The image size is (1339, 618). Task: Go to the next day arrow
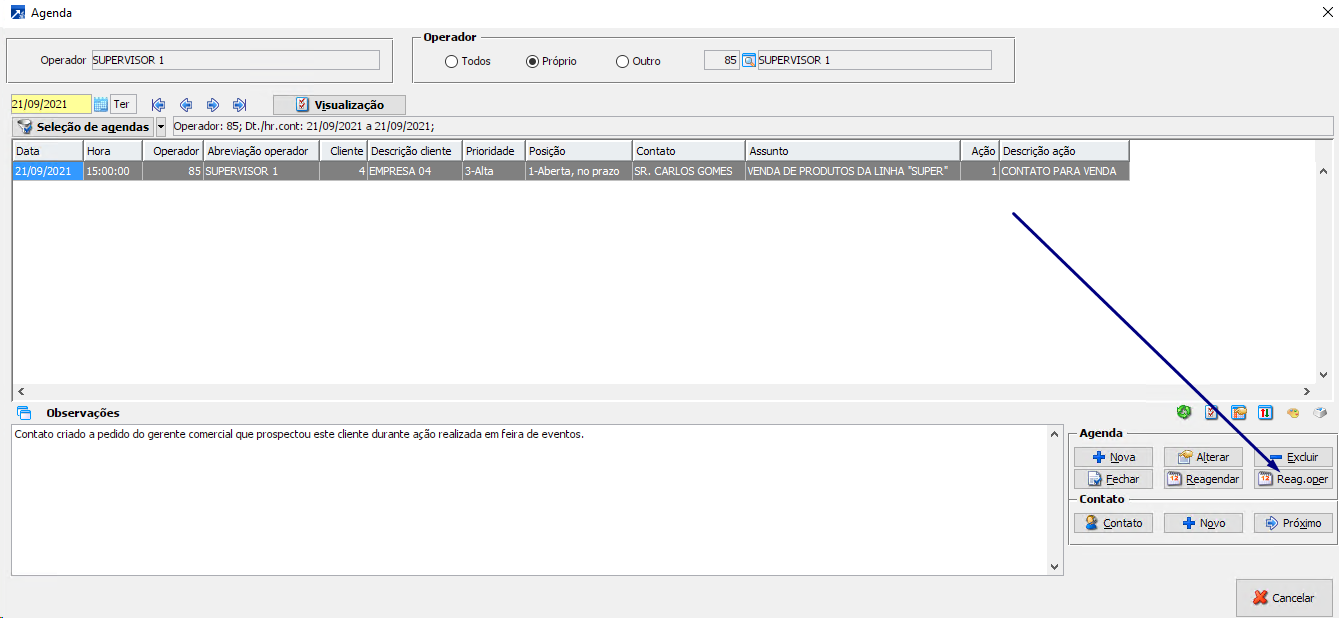[213, 105]
